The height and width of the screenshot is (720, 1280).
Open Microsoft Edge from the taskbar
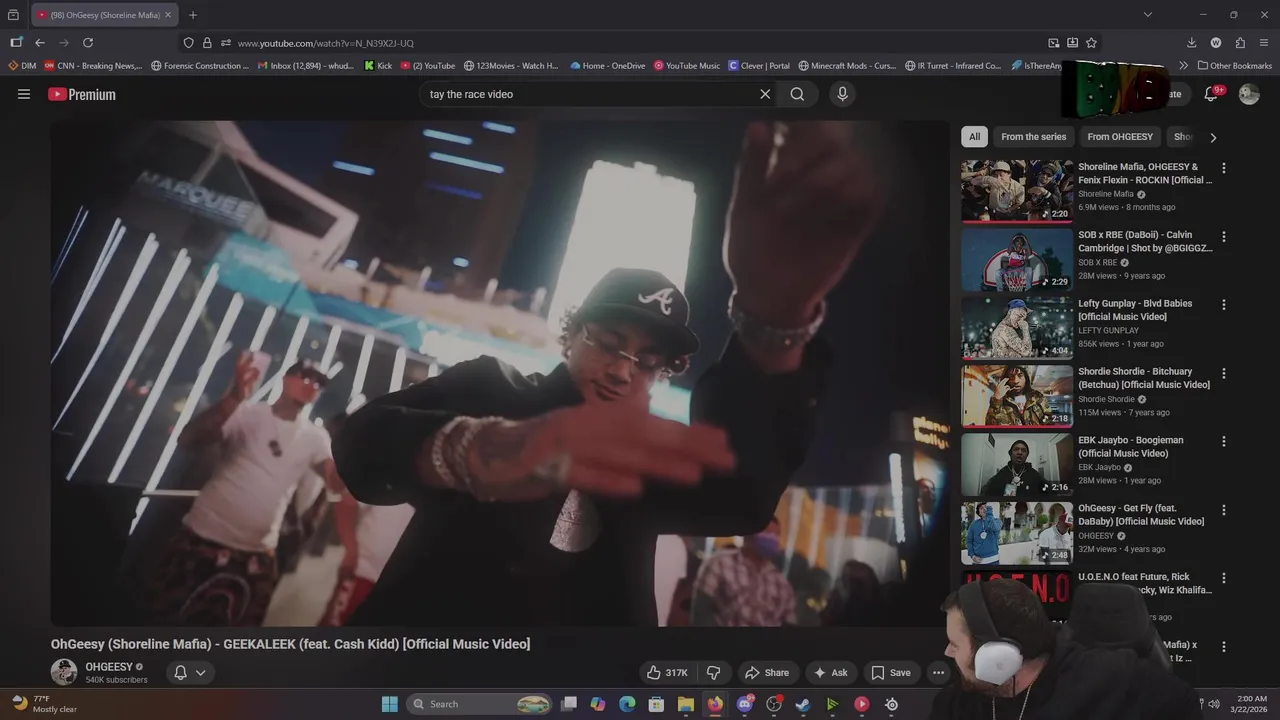(627, 704)
